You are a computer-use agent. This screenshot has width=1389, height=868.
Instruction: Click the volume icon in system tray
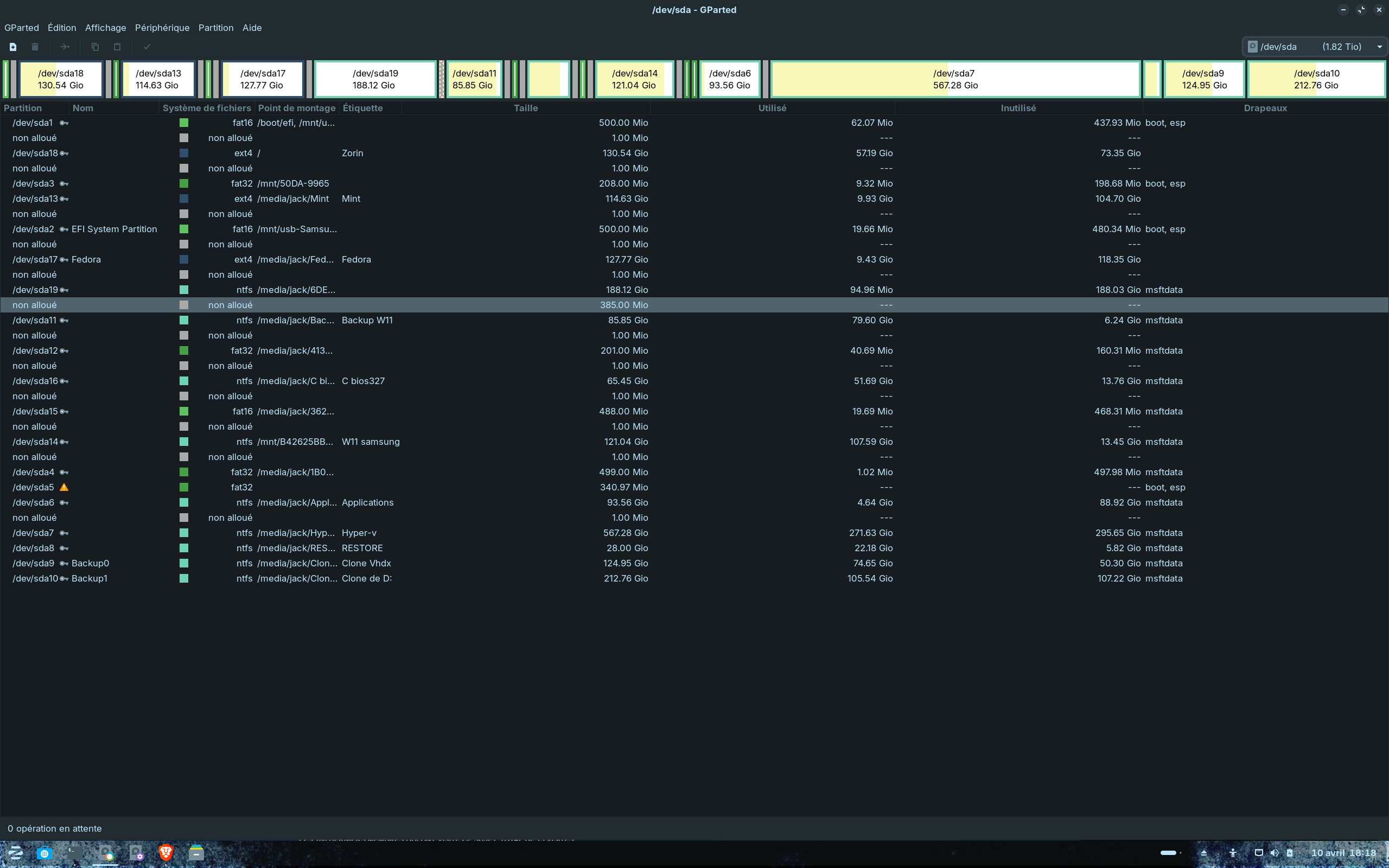[x=1274, y=852]
